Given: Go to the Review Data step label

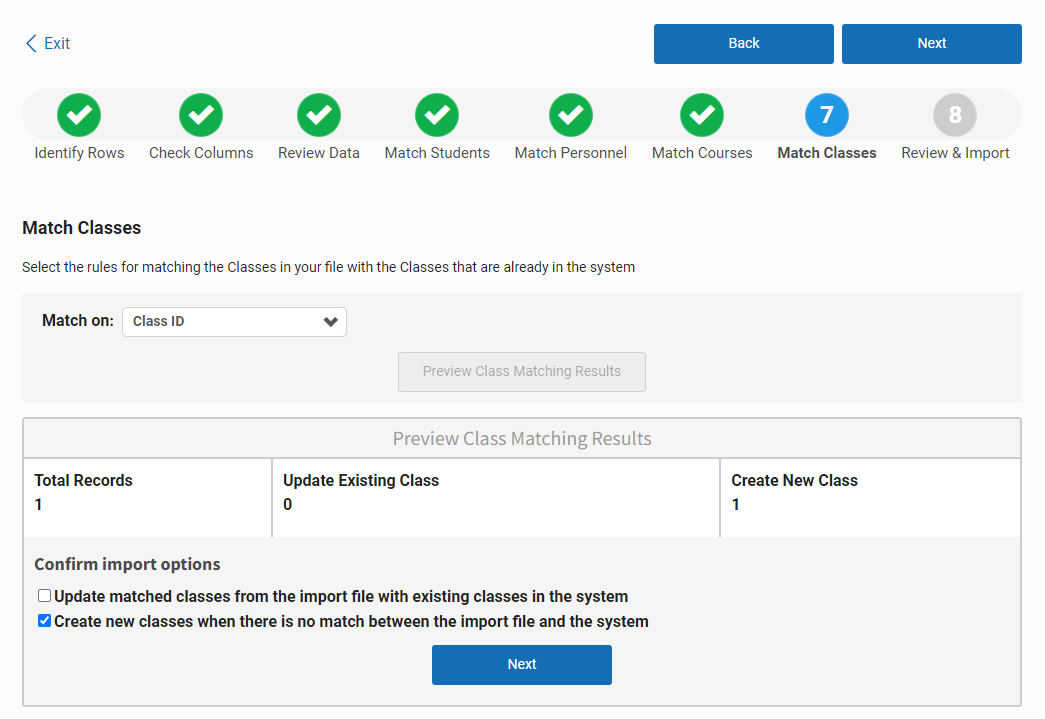Looking at the screenshot, I should click(x=319, y=153).
